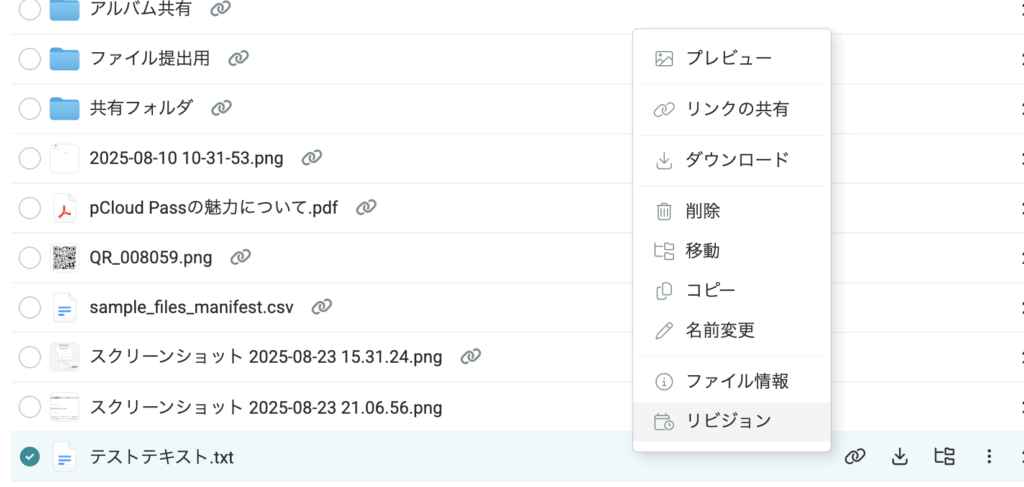Uncheck the テストテキスト.txt checkbox
1024x487 pixels.
(30, 457)
